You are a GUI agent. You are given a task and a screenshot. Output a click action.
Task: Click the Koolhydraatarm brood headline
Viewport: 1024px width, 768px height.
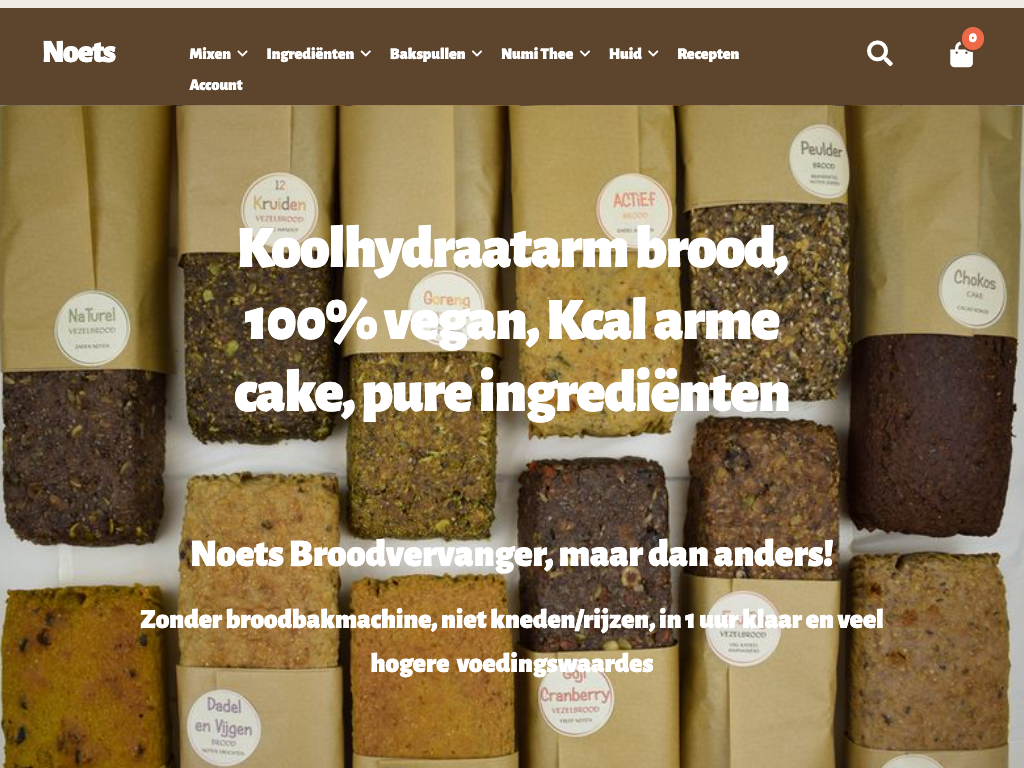click(x=512, y=321)
